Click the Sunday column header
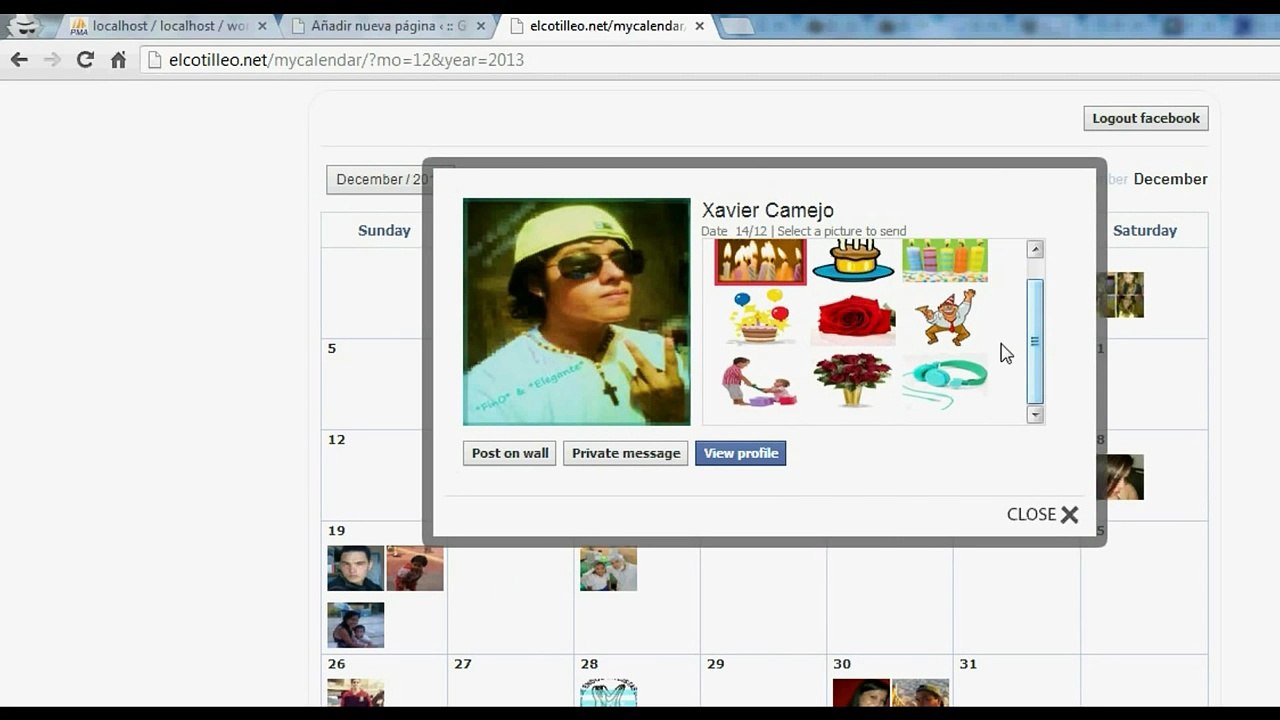This screenshot has height=720, width=1280. click(384, 230)
